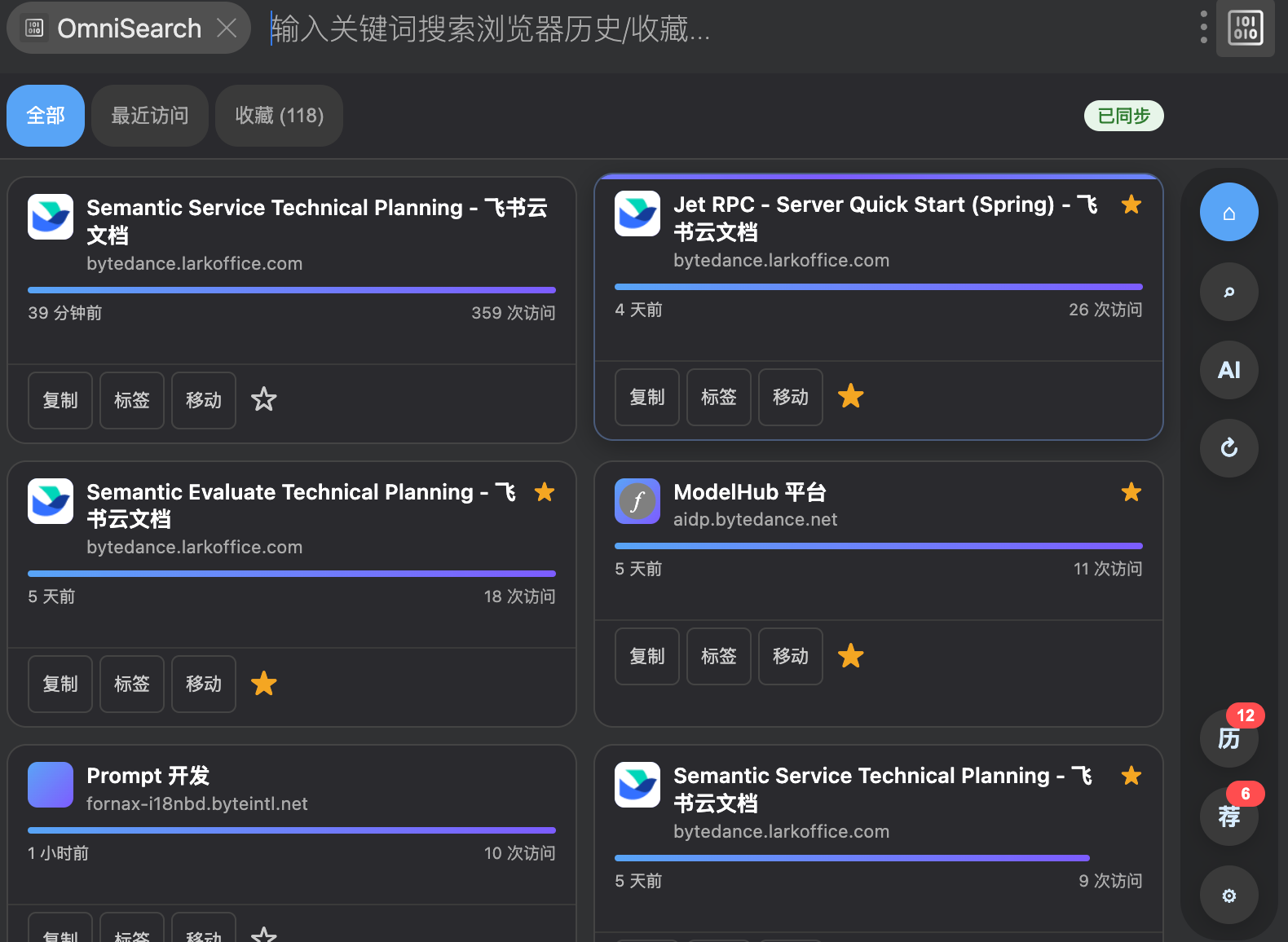Open history button with badge 12
Image resolution: width=1288 pixels, height=942 pixels.
1228,738
